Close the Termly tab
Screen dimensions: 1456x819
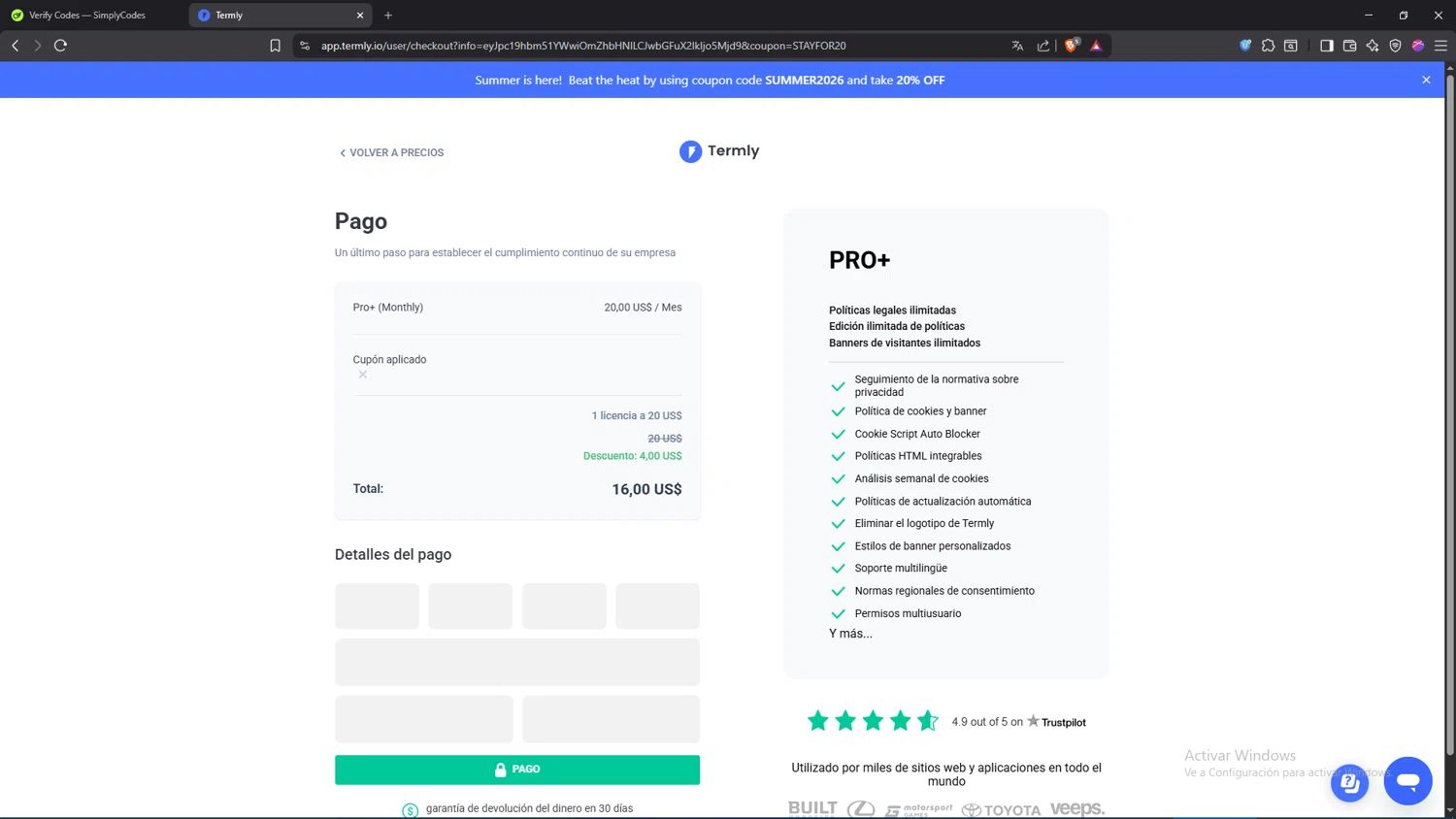point(360,15)
